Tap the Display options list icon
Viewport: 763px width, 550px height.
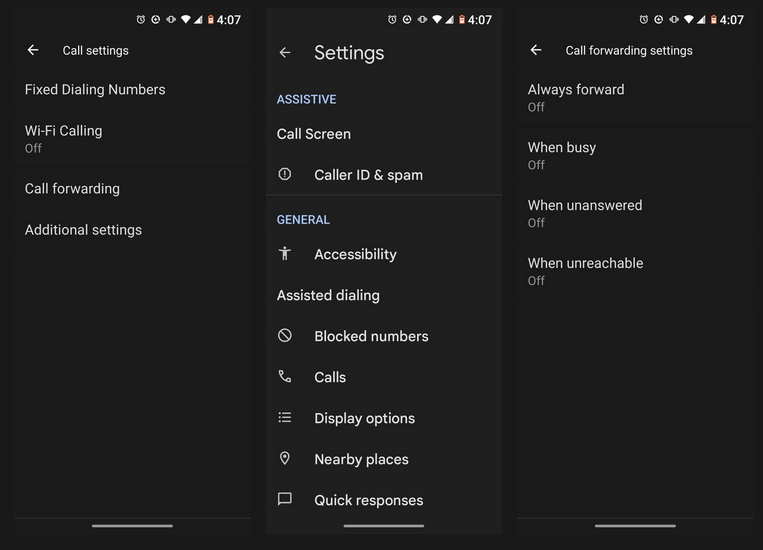coord(285,418)
